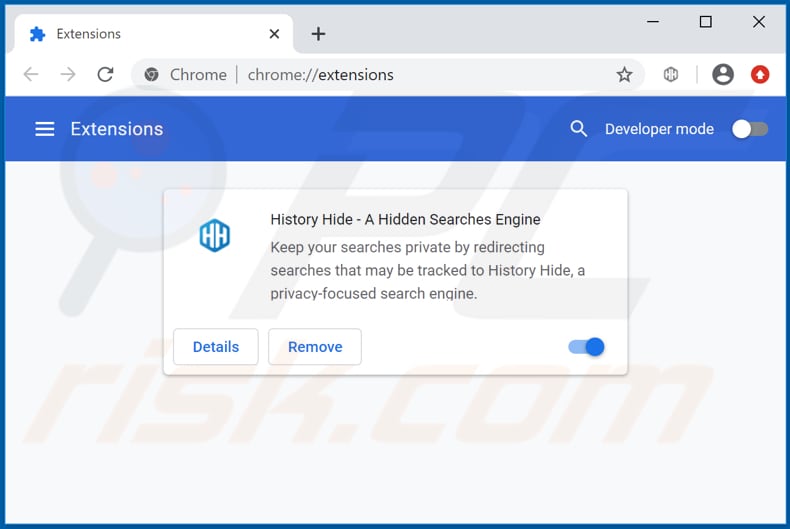Remove the History Hide extension

coord(315,347)
